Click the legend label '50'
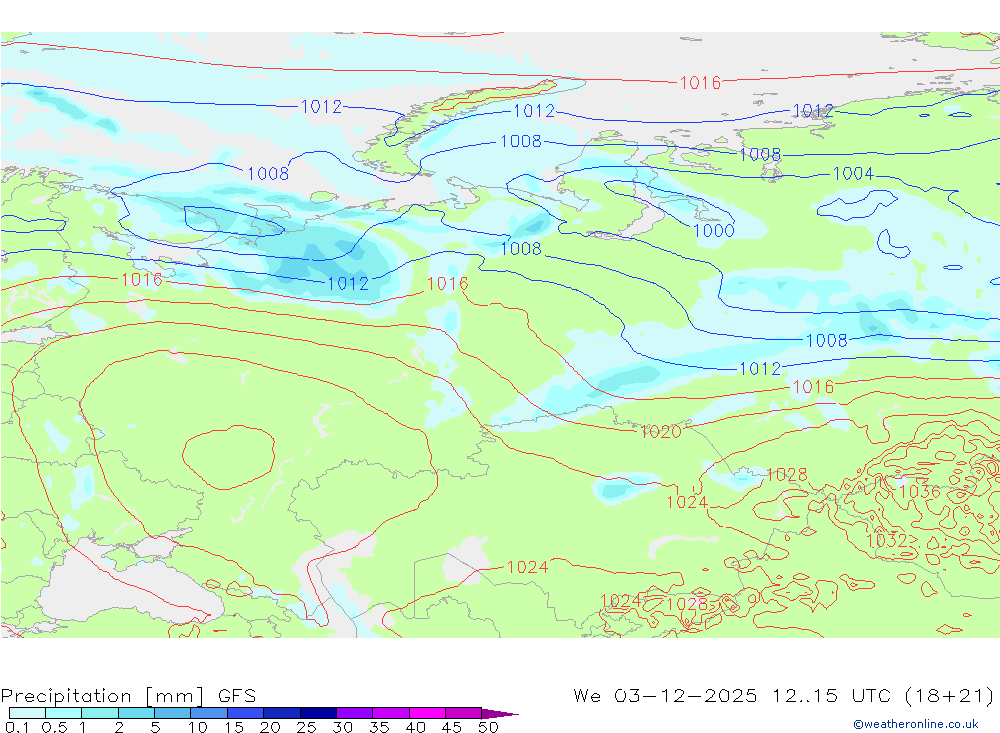Viewport: 1000px width, 733px height. 488,727
